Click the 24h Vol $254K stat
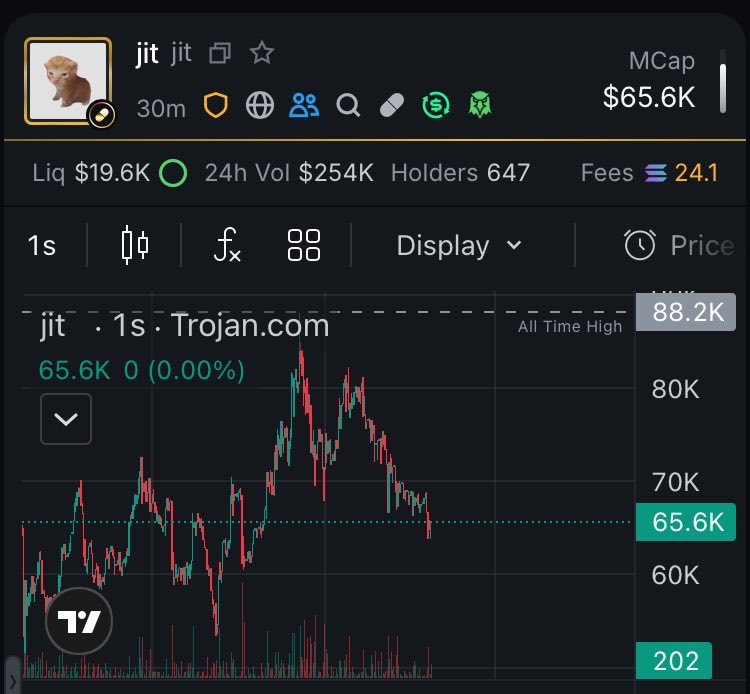The height and width of the screenshot is (694, 750). (289, 173)
